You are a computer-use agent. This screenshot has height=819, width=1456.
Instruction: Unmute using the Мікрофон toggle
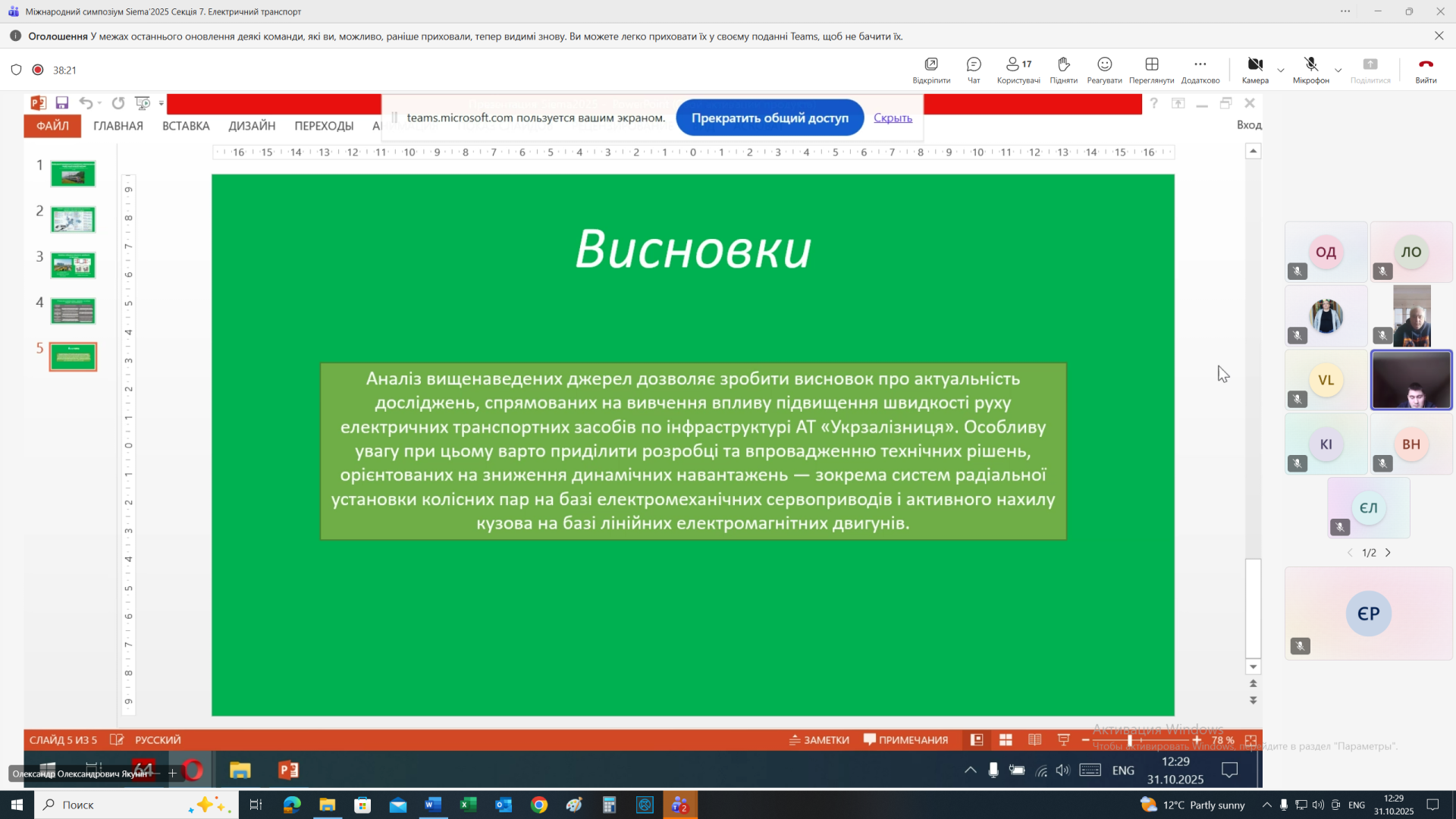(x=1310, y=65)
